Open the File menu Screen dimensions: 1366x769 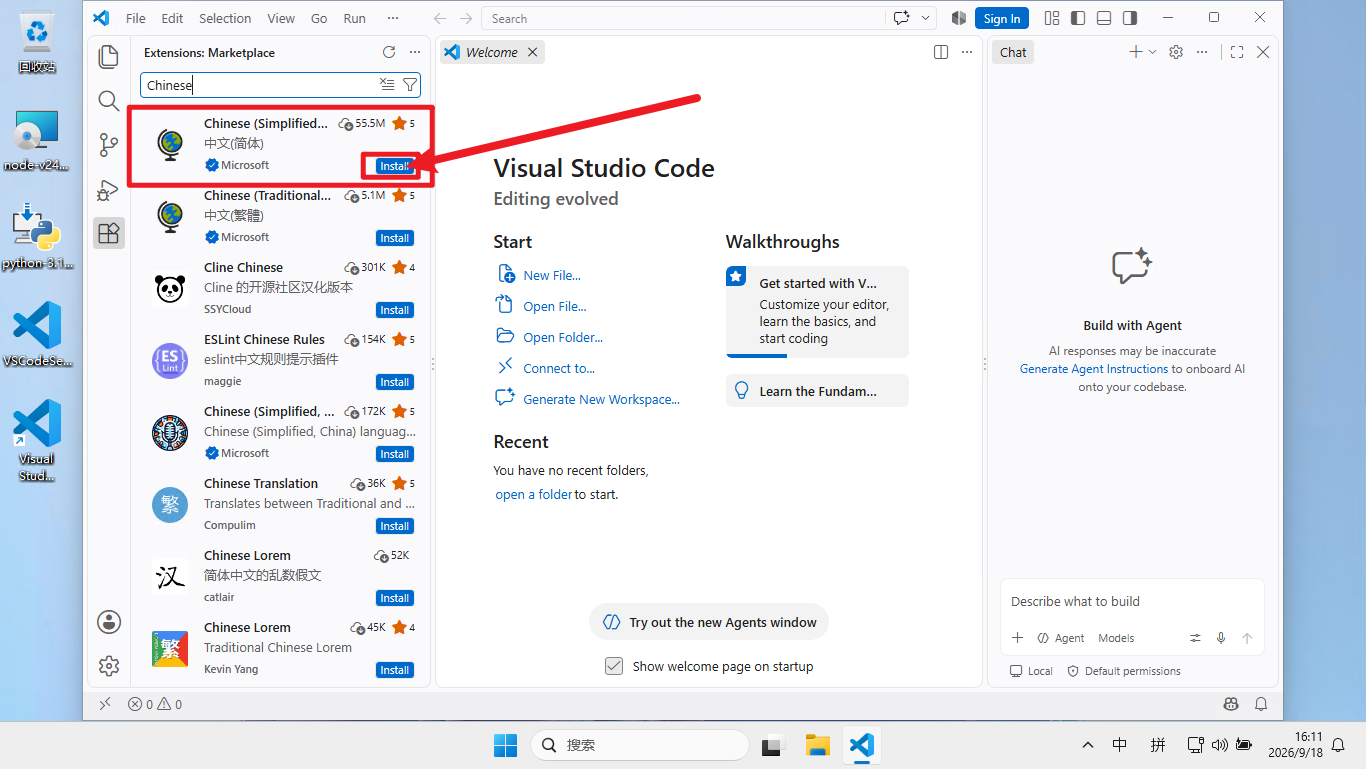coord(136,18)
